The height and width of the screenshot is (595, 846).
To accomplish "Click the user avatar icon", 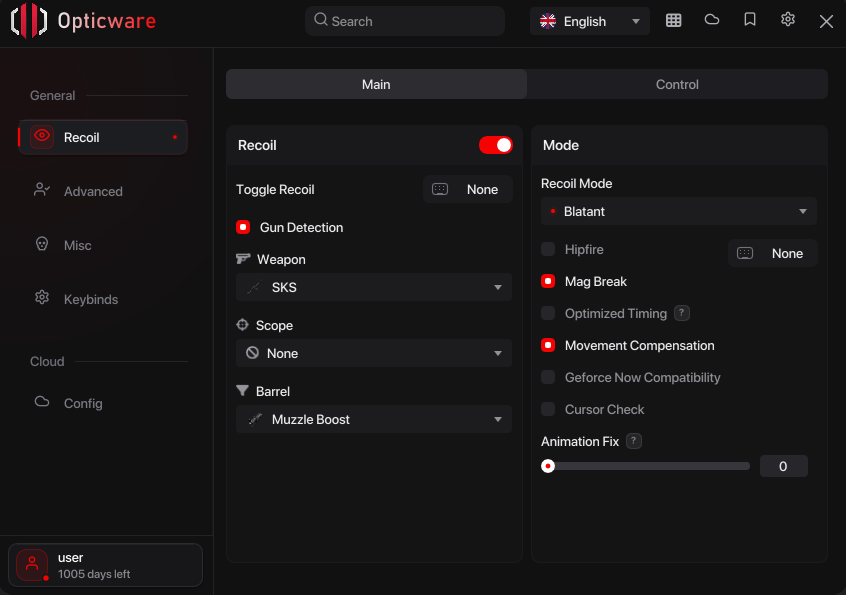I will (32, 565).
